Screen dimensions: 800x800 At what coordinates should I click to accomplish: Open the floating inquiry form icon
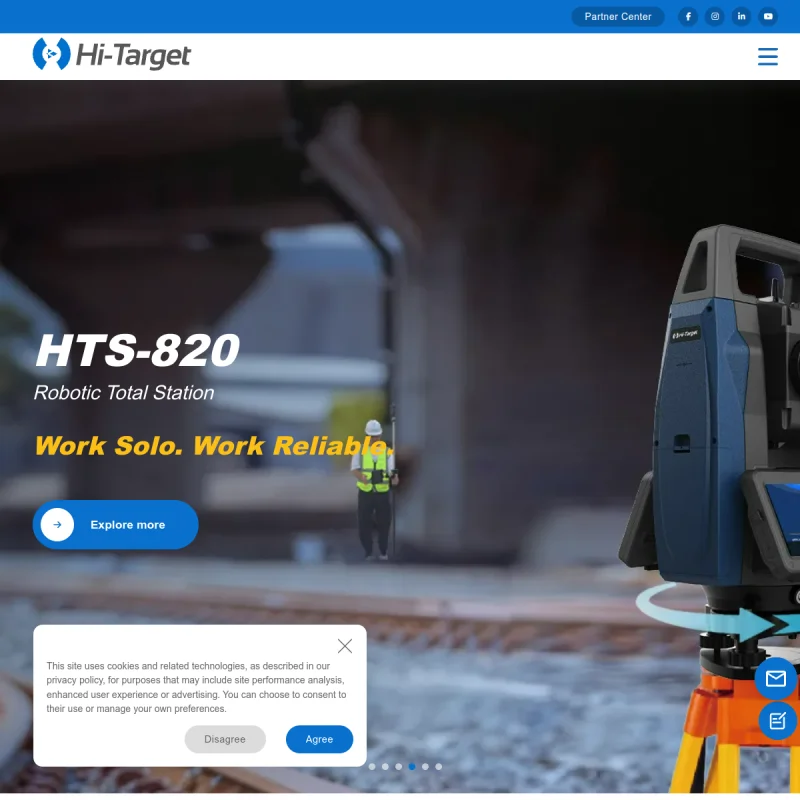click(777, 721)
